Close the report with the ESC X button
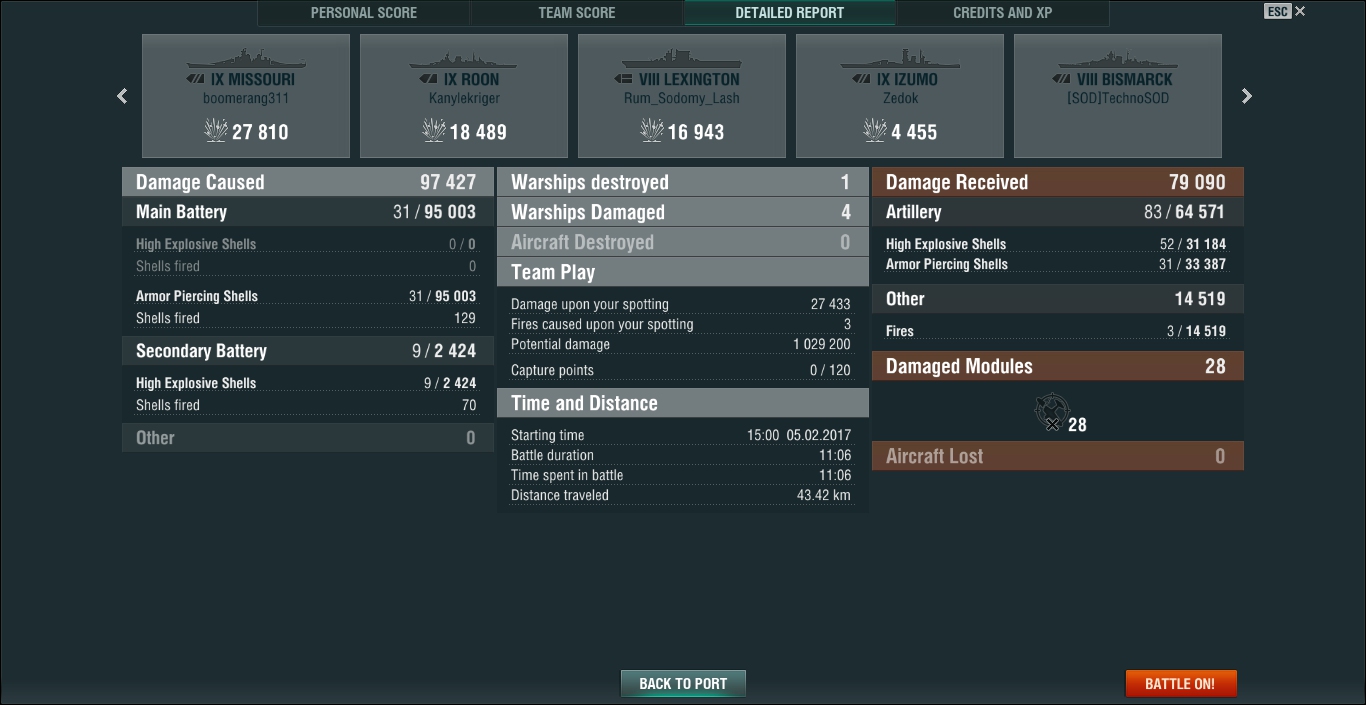Viewport: 1366px width, 705px height. tap(1285, 12)
